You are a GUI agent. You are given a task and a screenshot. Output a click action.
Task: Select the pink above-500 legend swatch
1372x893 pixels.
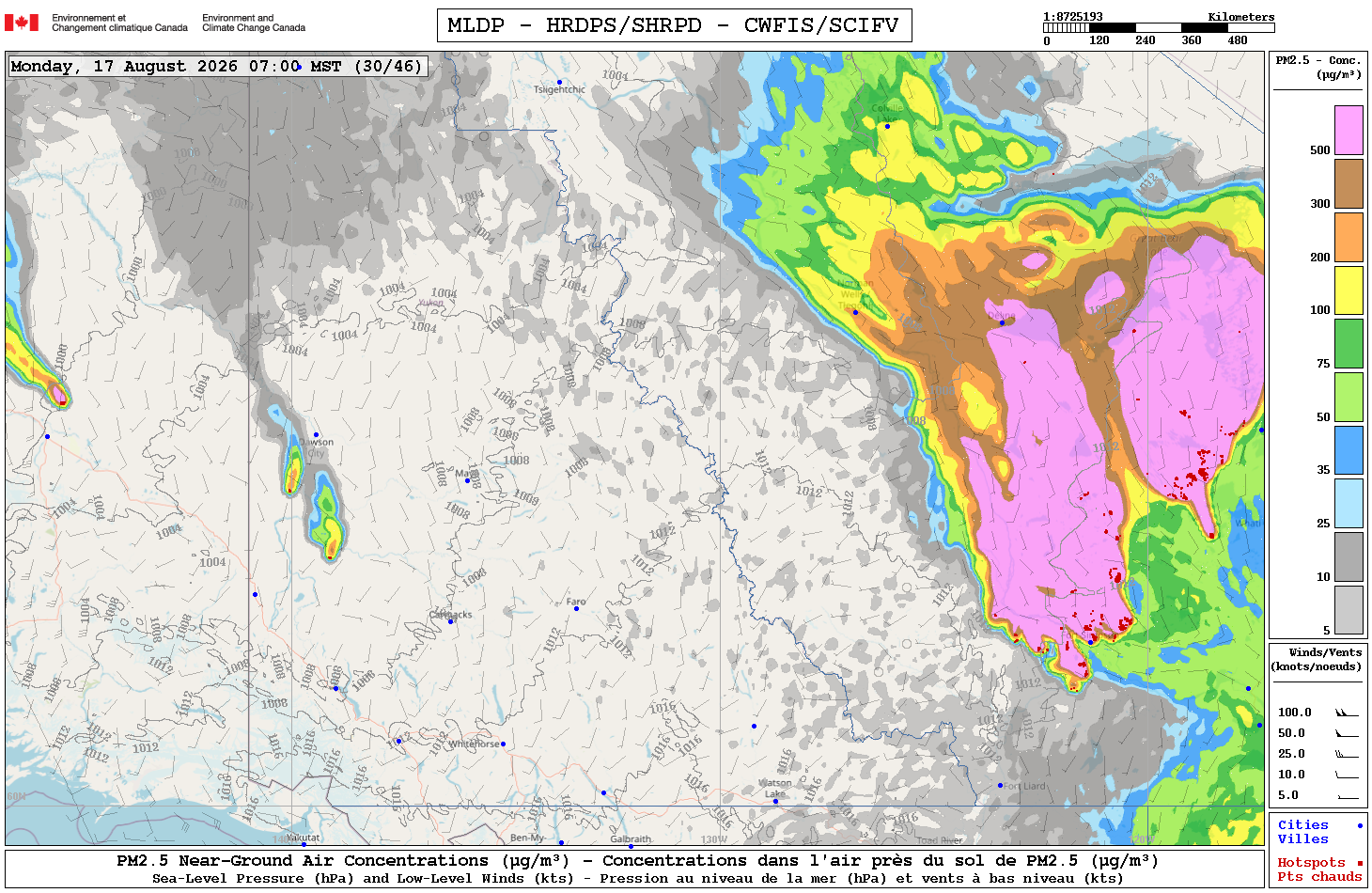[x=1349, y=130]
